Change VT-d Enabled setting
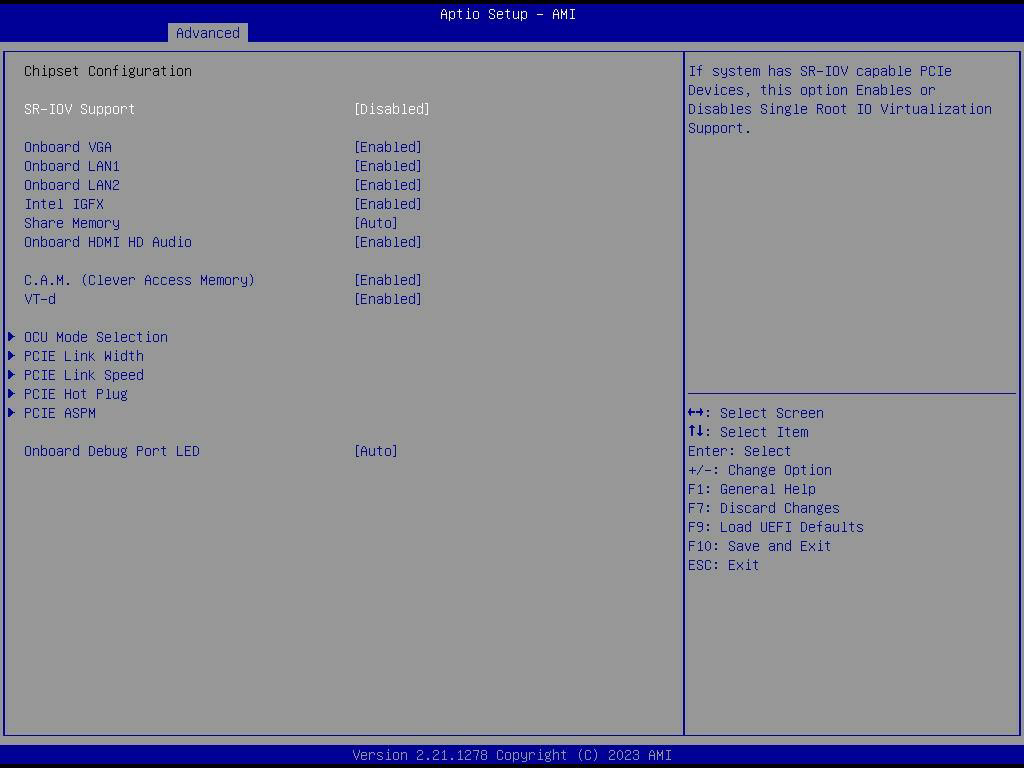This screenshot has width=1024, height=768. (387, 299)
